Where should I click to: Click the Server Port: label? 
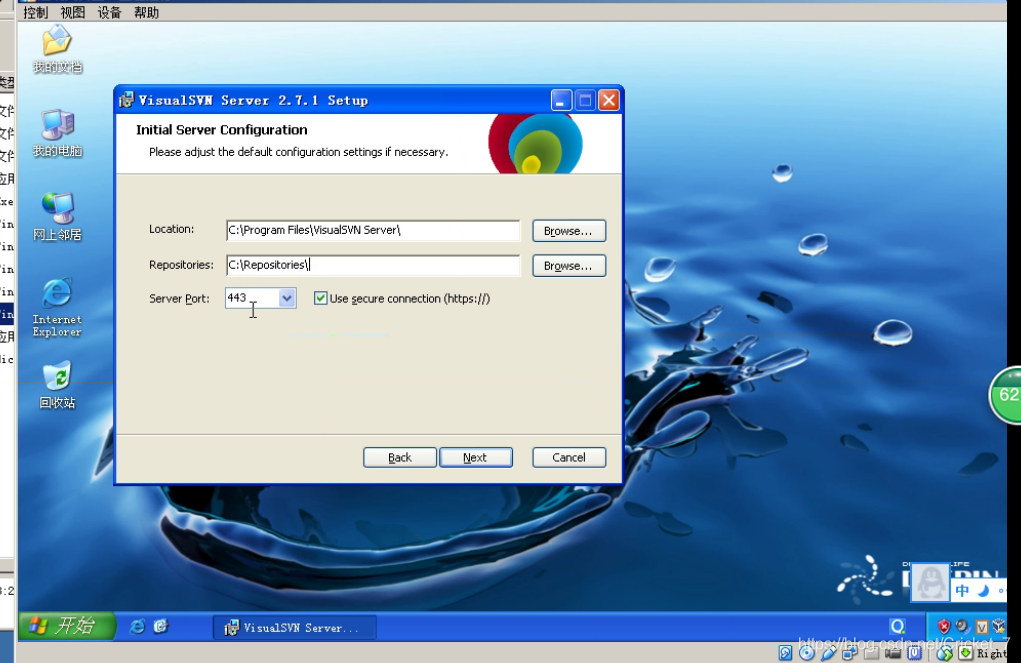(x=179, y=299)
